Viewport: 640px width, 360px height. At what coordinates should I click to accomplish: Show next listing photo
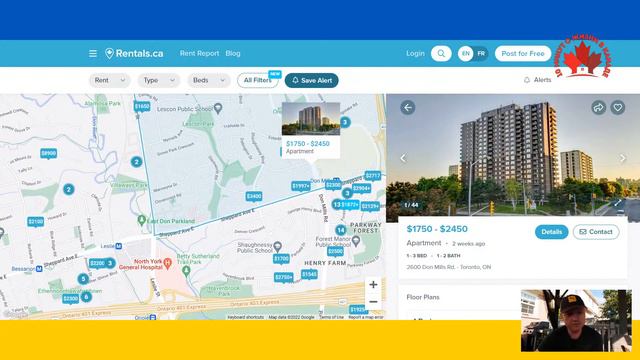click(622, 158)
